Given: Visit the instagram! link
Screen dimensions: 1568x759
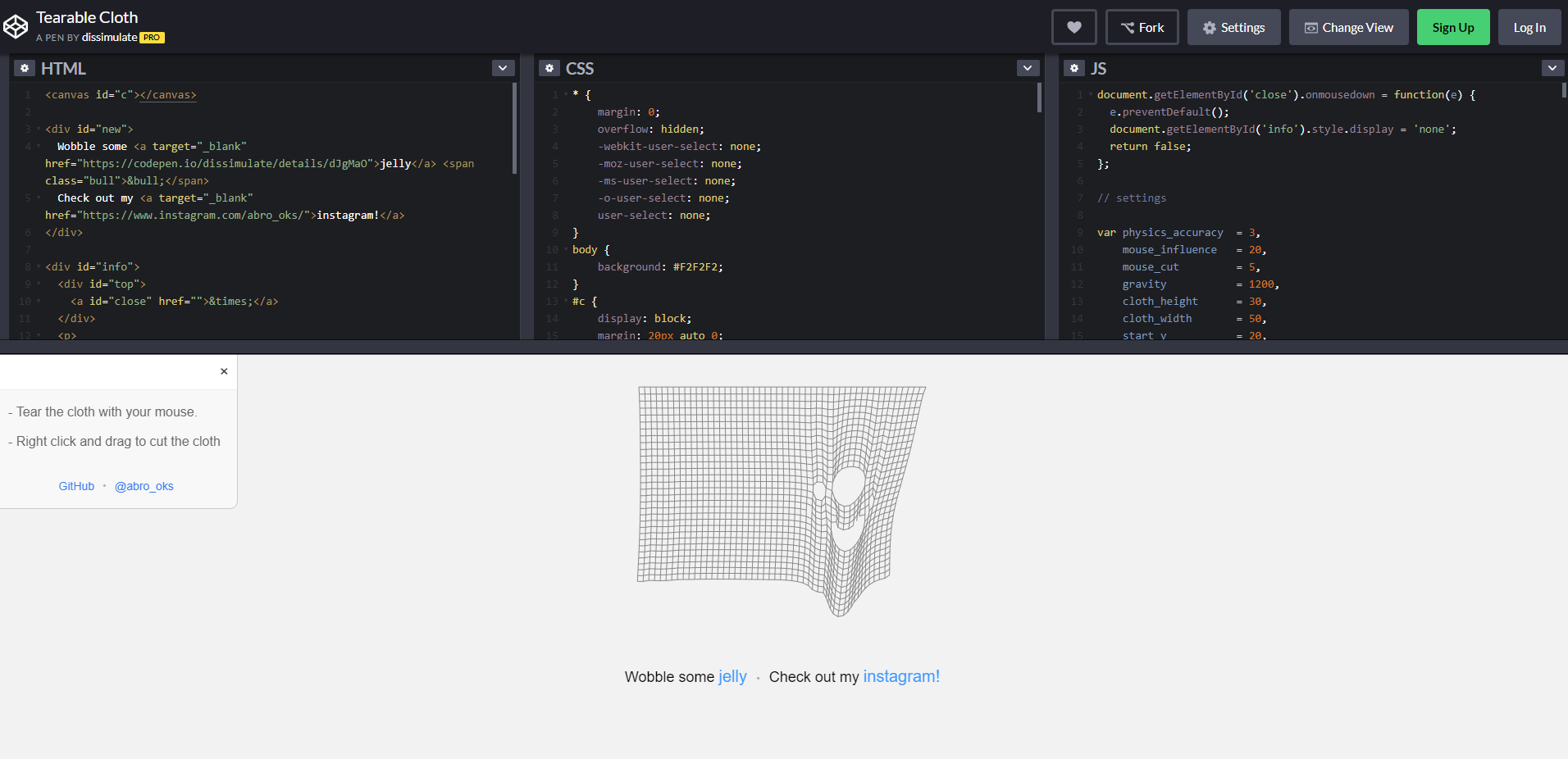Looking at the screenshot, I should point(901,677).
